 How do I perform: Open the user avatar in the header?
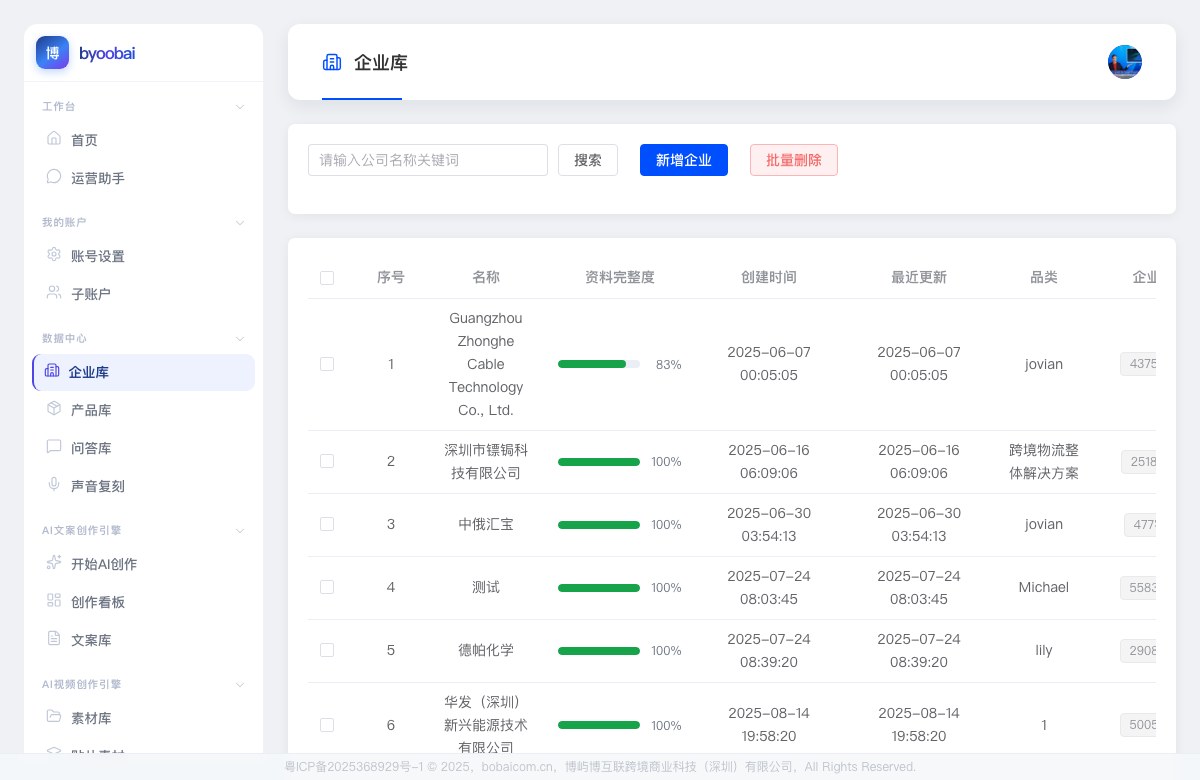tap(1125, 62)
